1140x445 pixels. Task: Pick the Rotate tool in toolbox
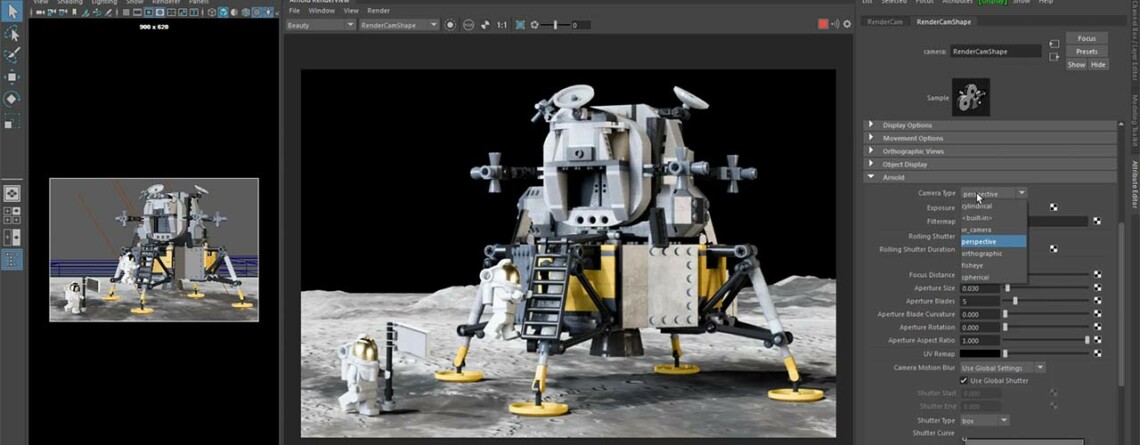[12, 98]
